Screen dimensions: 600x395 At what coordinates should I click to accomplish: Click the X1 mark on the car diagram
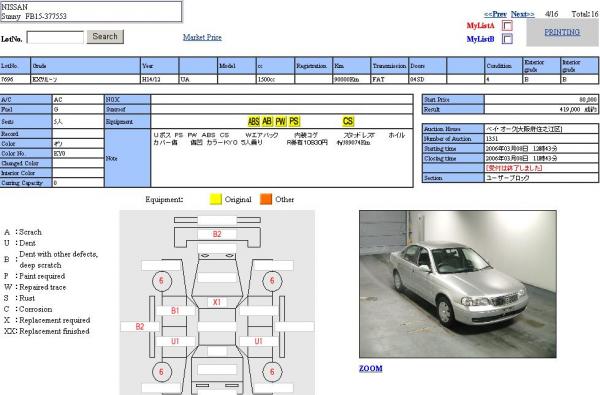click(217, 302)
